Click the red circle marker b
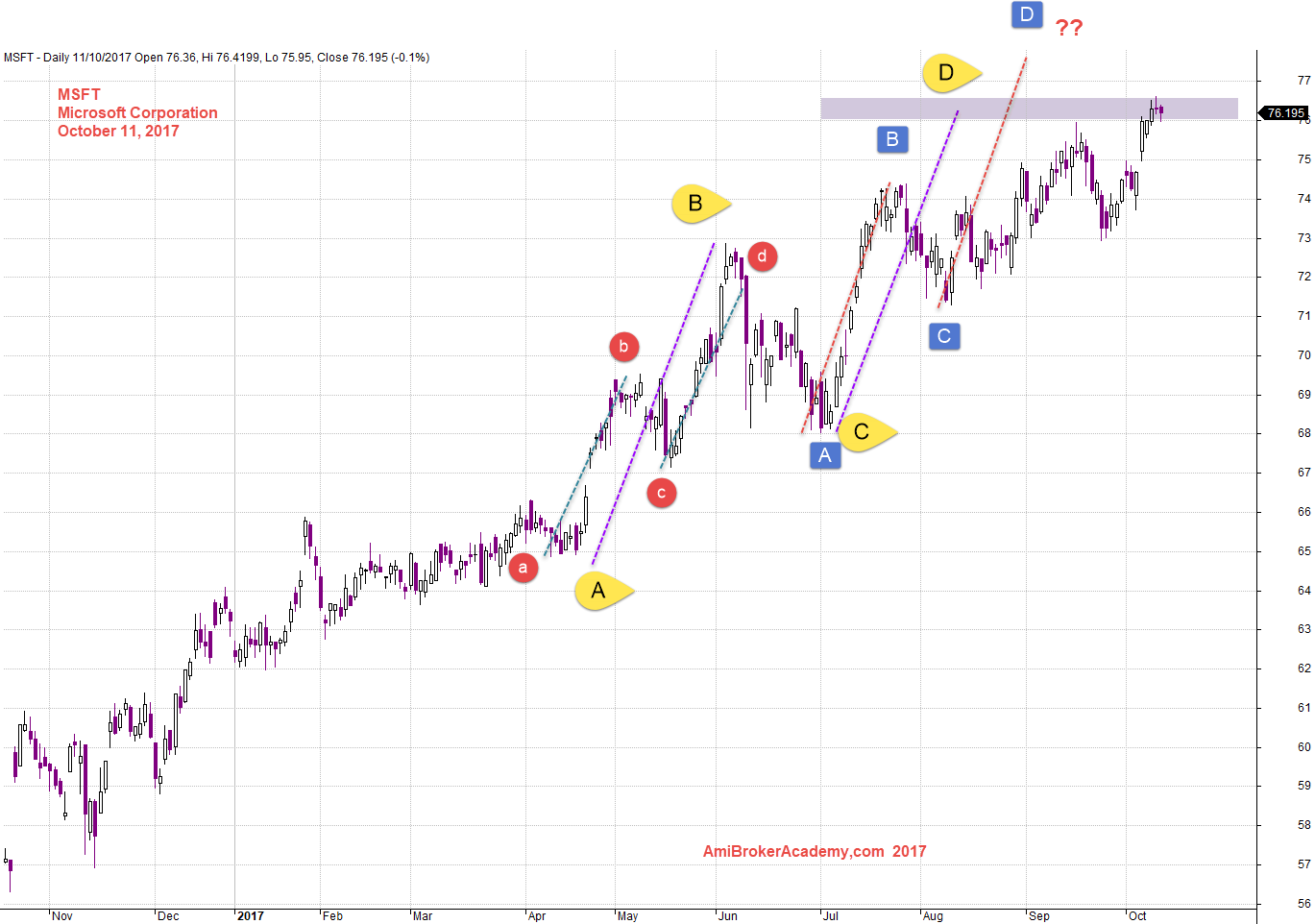The image size is (1315, 924). (x=623, y=347)
